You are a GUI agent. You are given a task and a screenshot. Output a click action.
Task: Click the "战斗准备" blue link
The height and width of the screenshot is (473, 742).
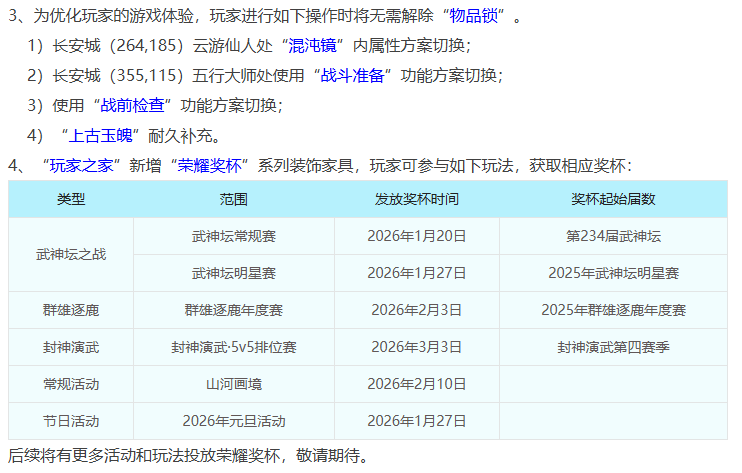[x=350, y=76]
